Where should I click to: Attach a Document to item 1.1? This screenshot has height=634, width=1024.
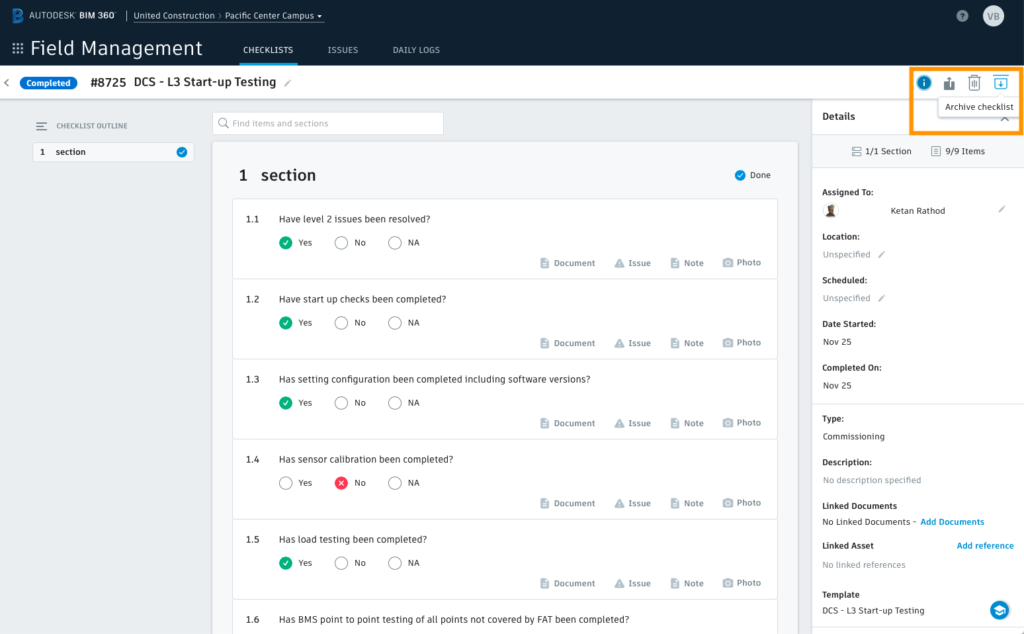click(567, 263)
